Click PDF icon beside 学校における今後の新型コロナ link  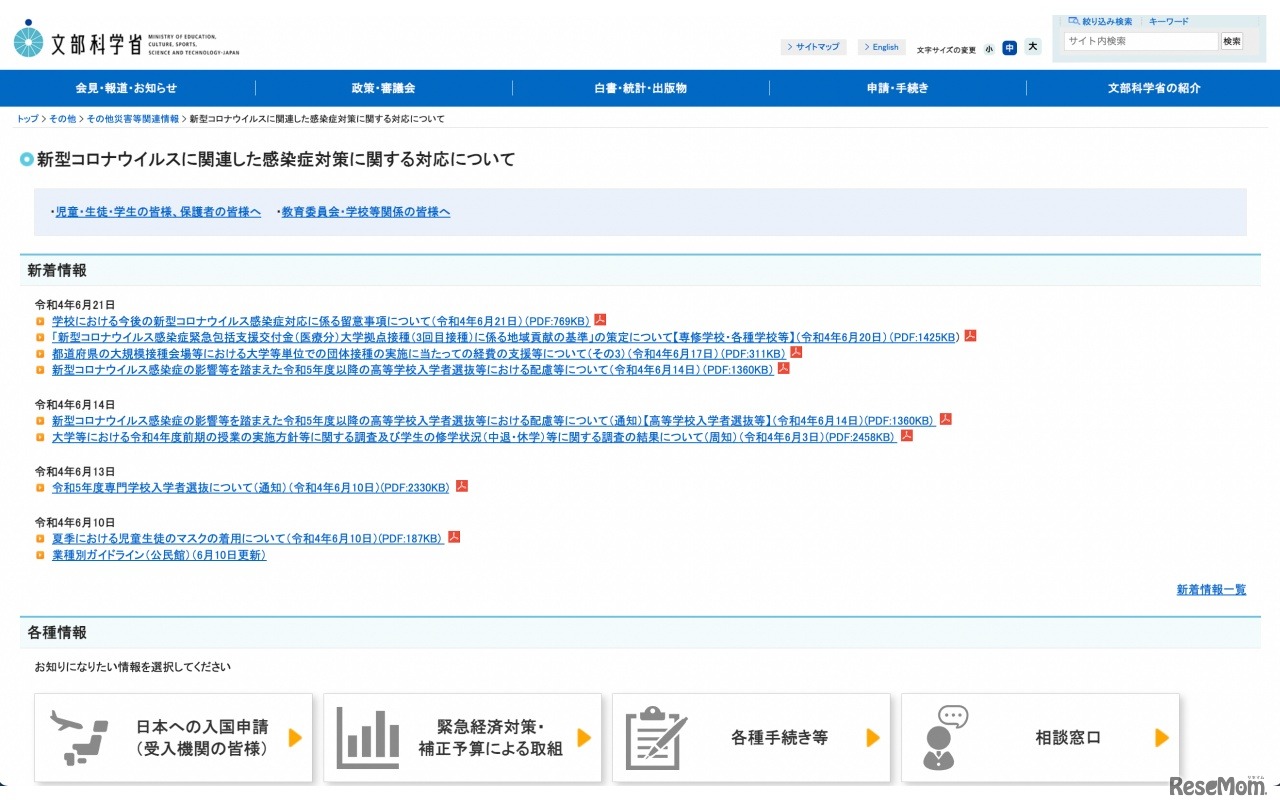pyautogui.click(x=600, y=320)
